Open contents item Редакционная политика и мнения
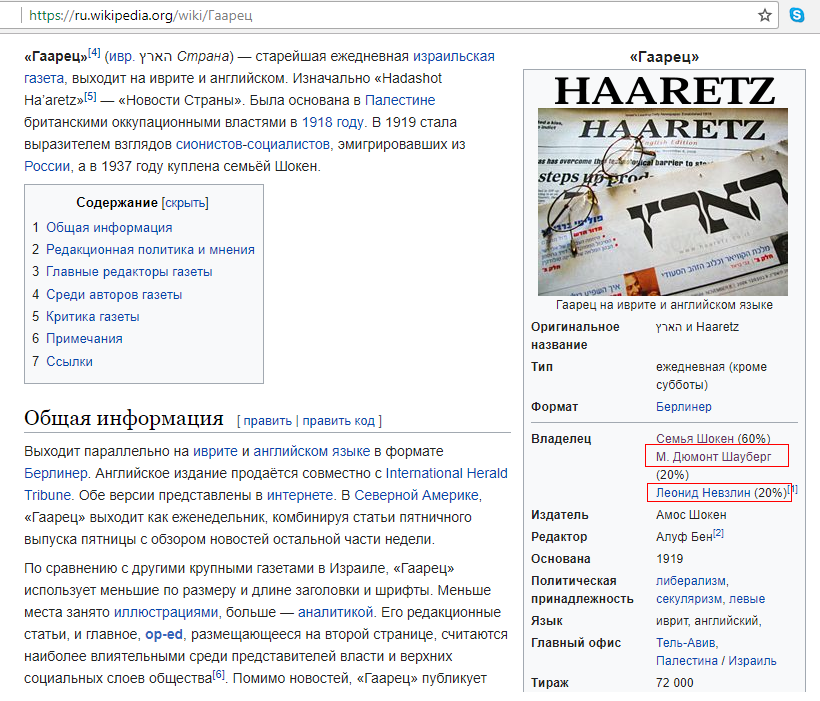 coord(151,250)
